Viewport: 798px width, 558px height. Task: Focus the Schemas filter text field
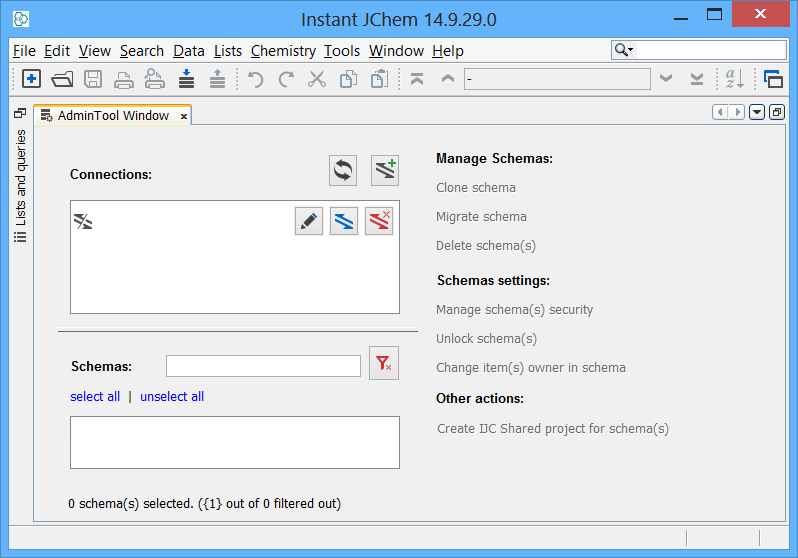pos(264,366)
